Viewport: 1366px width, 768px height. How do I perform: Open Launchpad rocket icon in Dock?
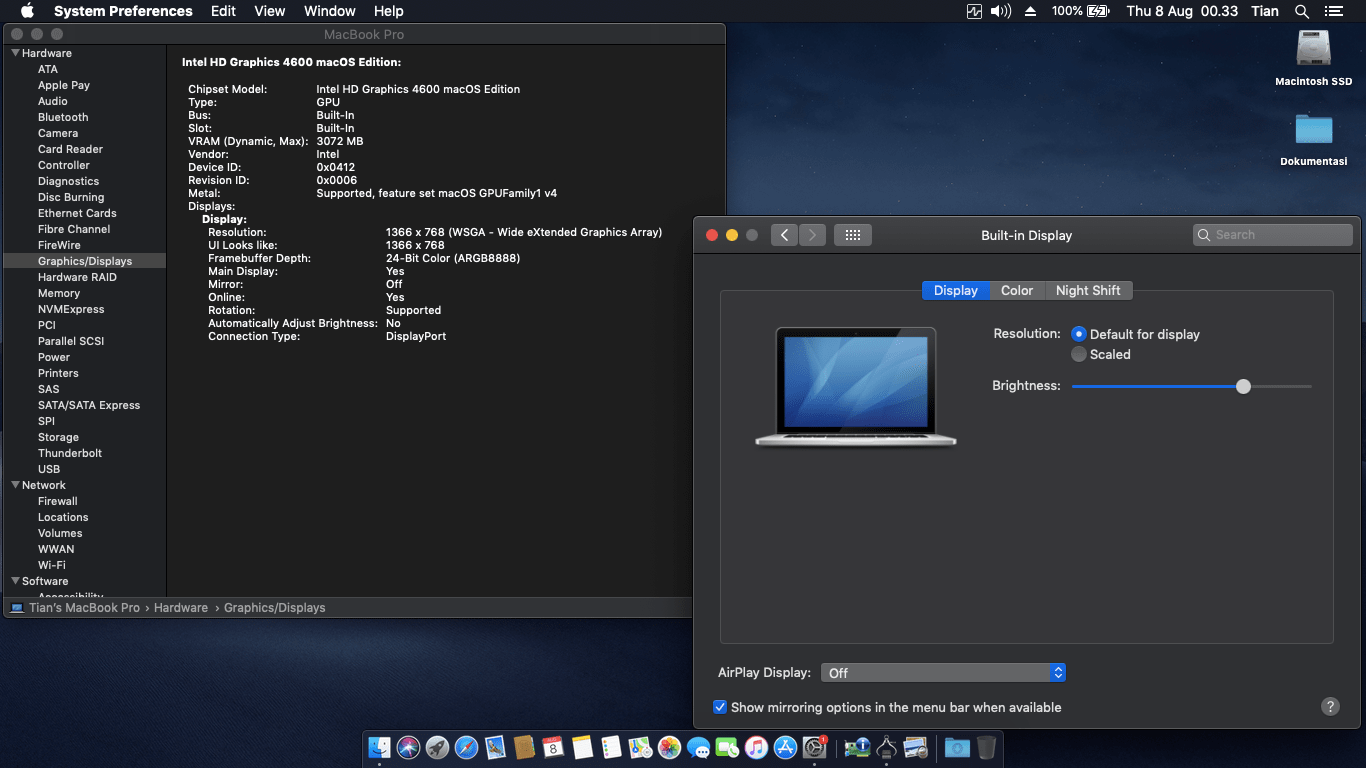[x=437, y=747]
